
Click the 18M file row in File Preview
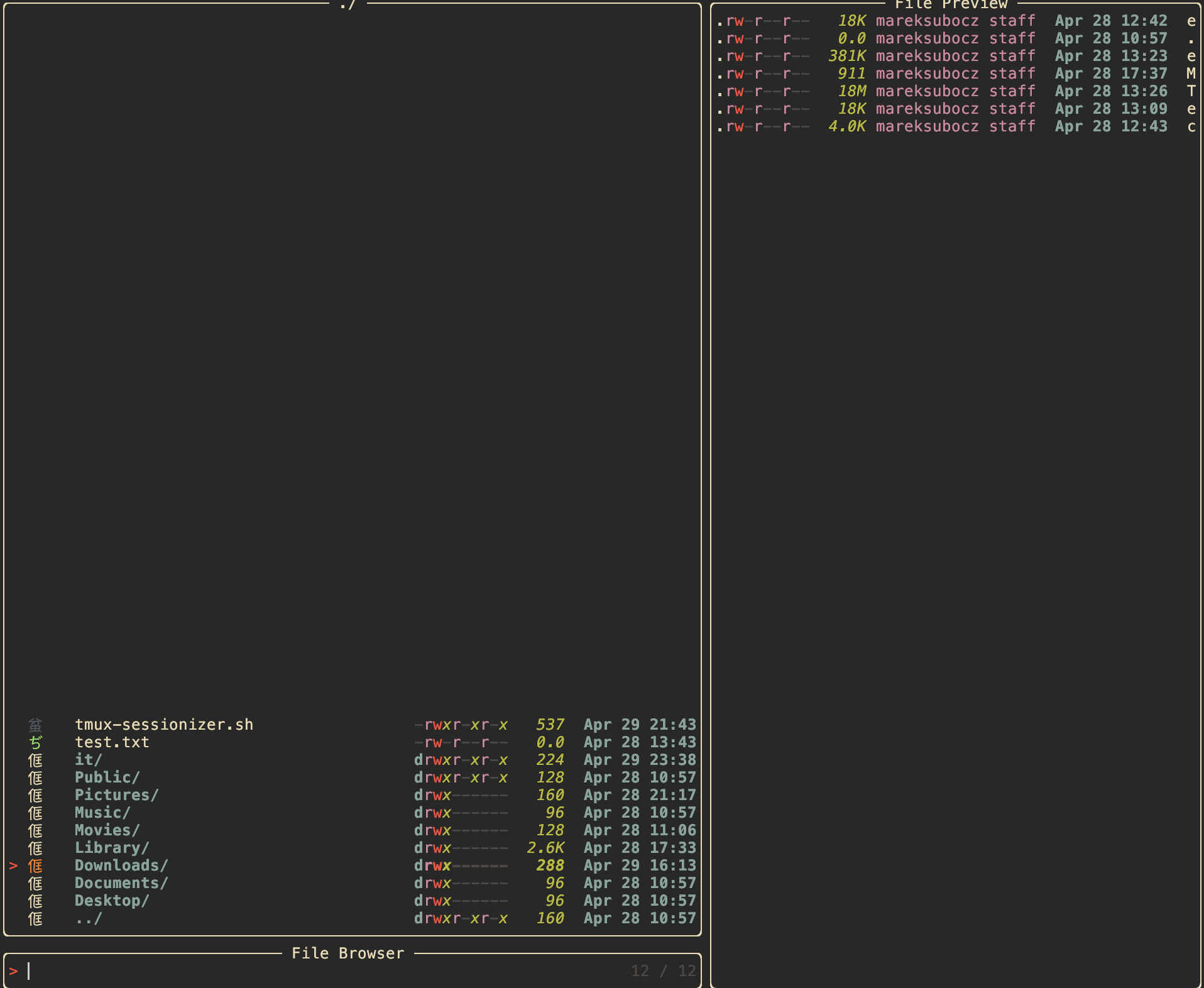[x=943, y=91]
